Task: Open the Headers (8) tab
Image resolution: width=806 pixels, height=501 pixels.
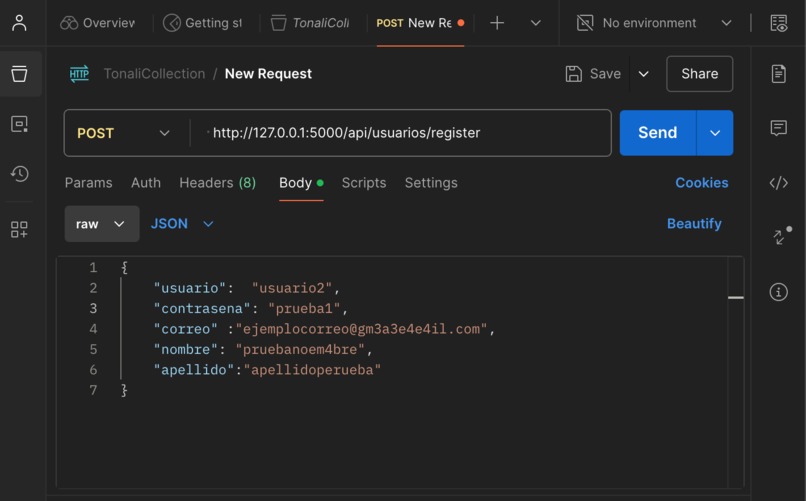Action: pos(217,183)
